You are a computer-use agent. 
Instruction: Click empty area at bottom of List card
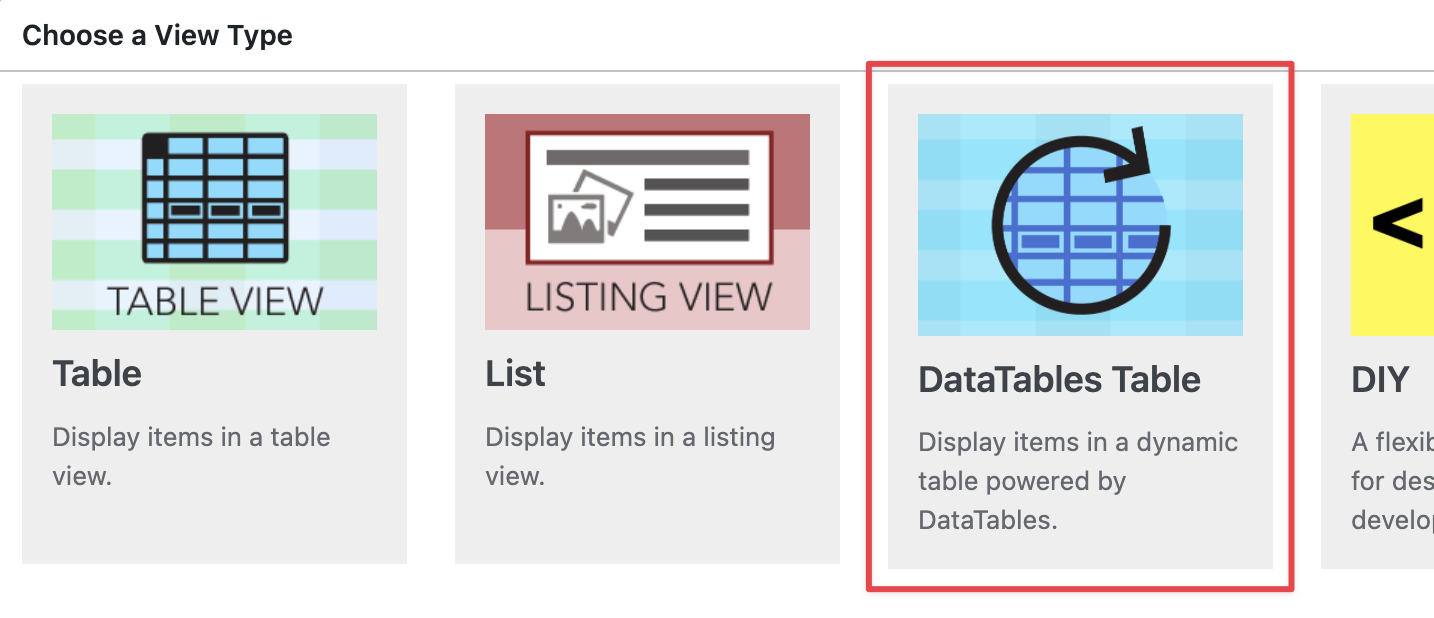pos(647,530)
